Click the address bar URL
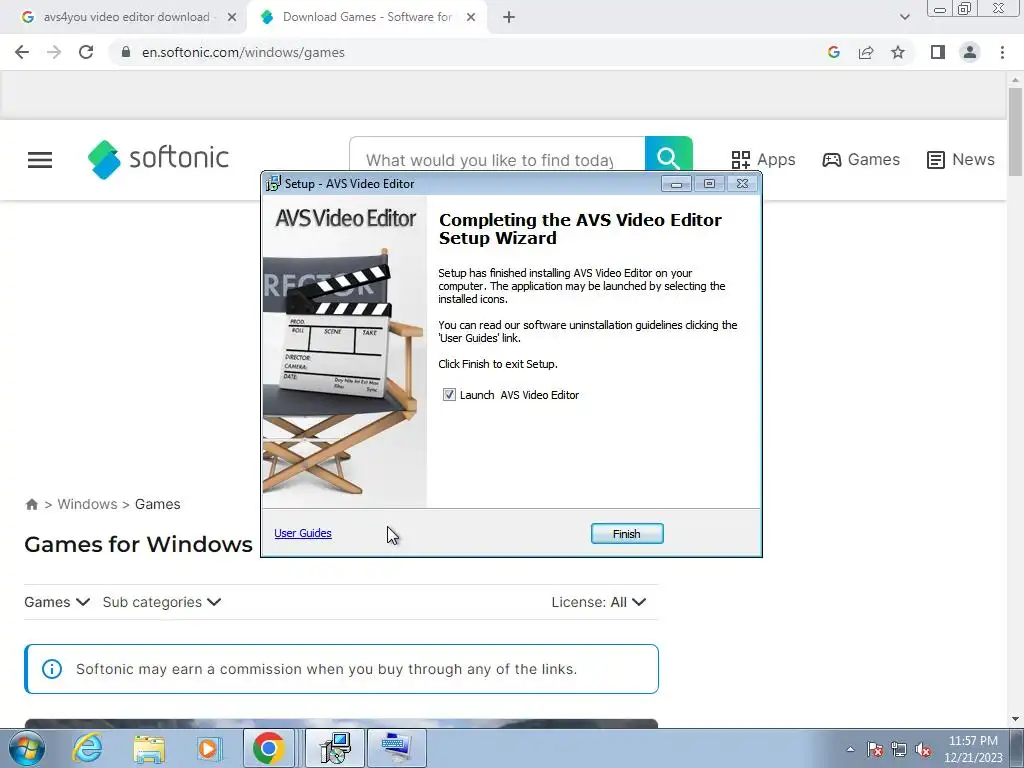1024x768 pixels. [x=243, y=52]
